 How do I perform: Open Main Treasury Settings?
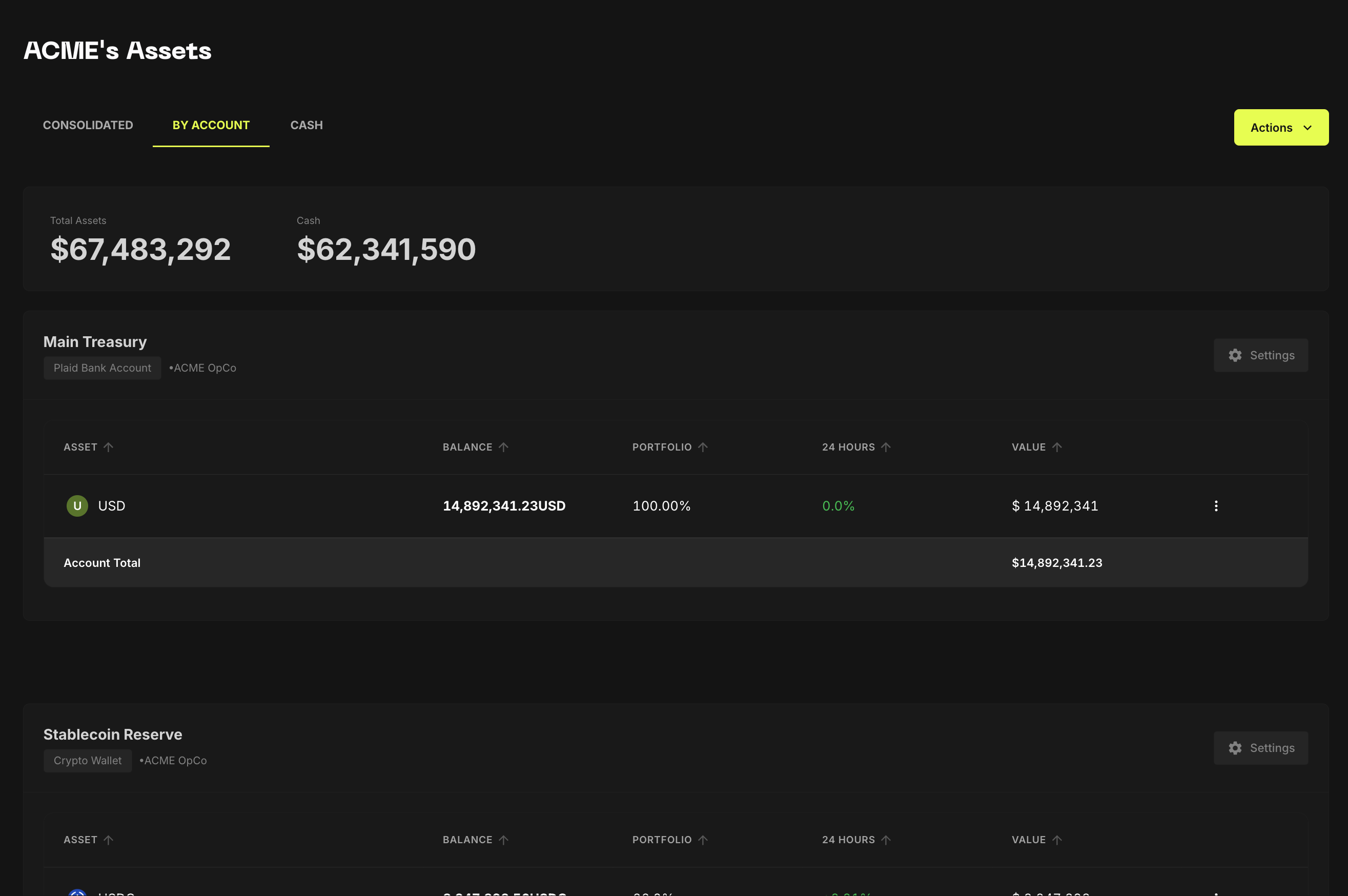(1260, 355)
